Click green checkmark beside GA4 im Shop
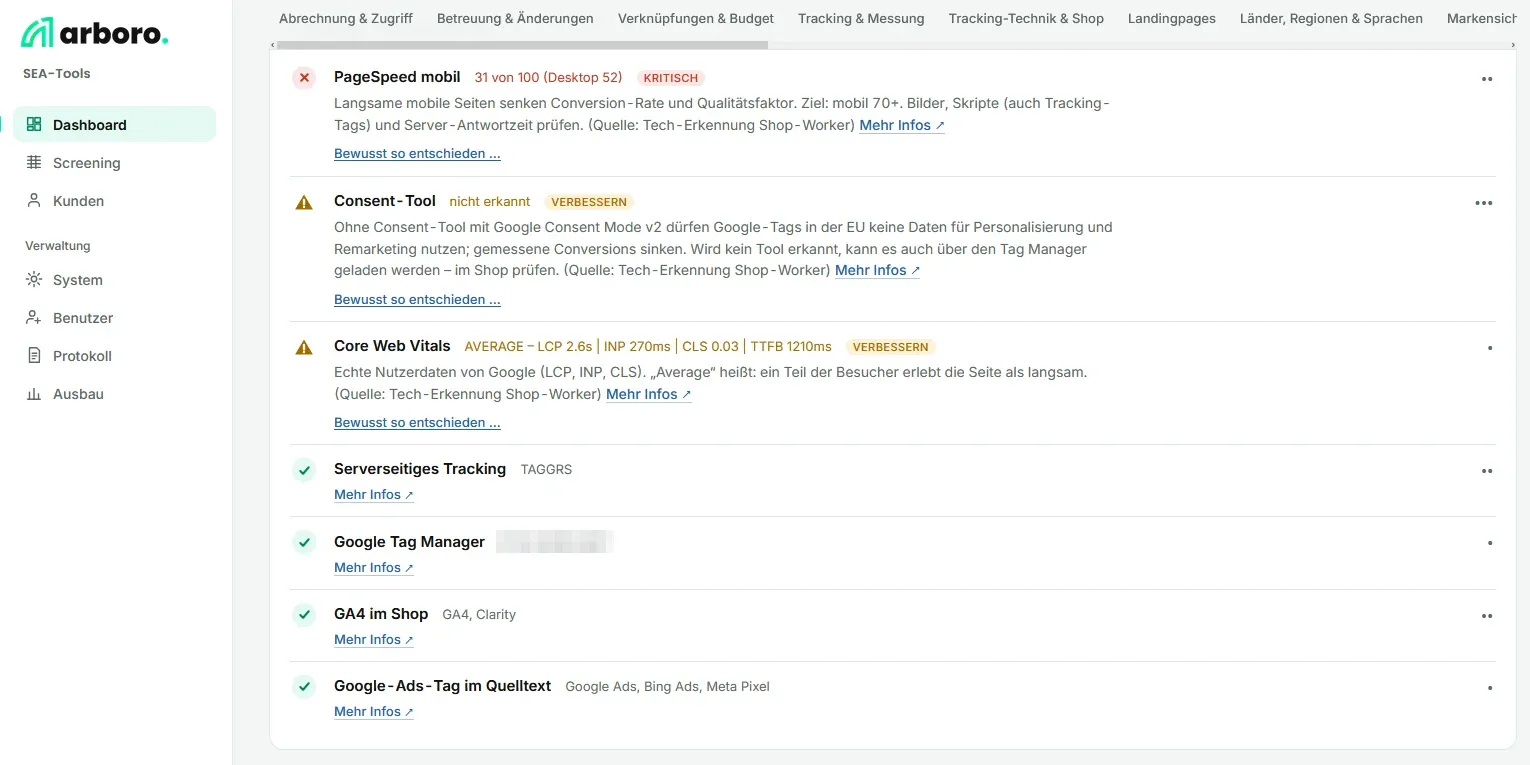The width and height of the screenshot is (1530, 765). [304, 614]
